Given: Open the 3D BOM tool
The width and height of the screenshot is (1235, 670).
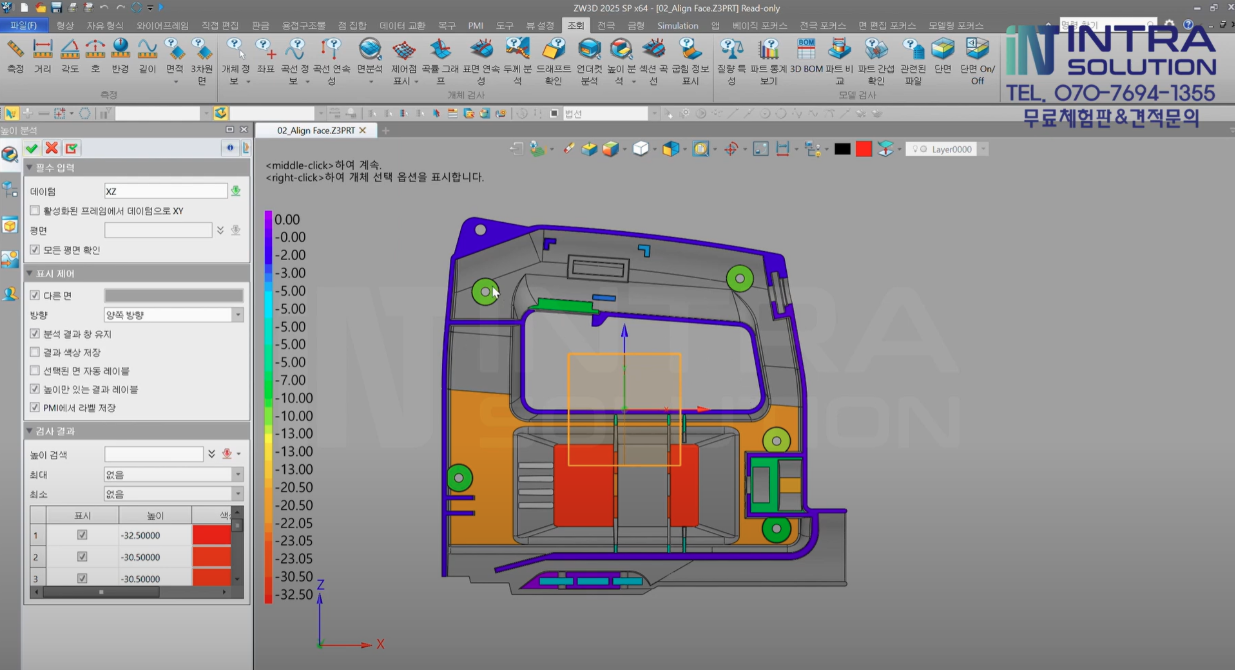Looking at the screenshot, I should [806, 55].
